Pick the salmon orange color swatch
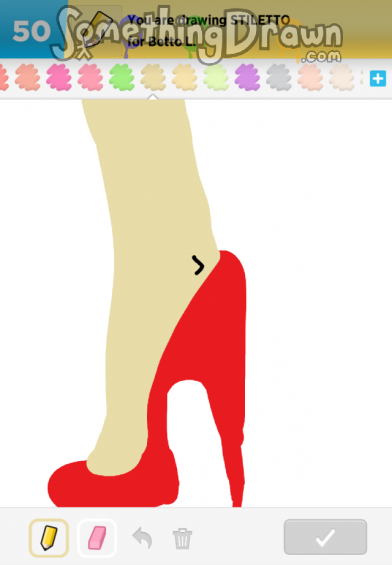This screenshot has height=565, width=392. [x=27, y=77]
